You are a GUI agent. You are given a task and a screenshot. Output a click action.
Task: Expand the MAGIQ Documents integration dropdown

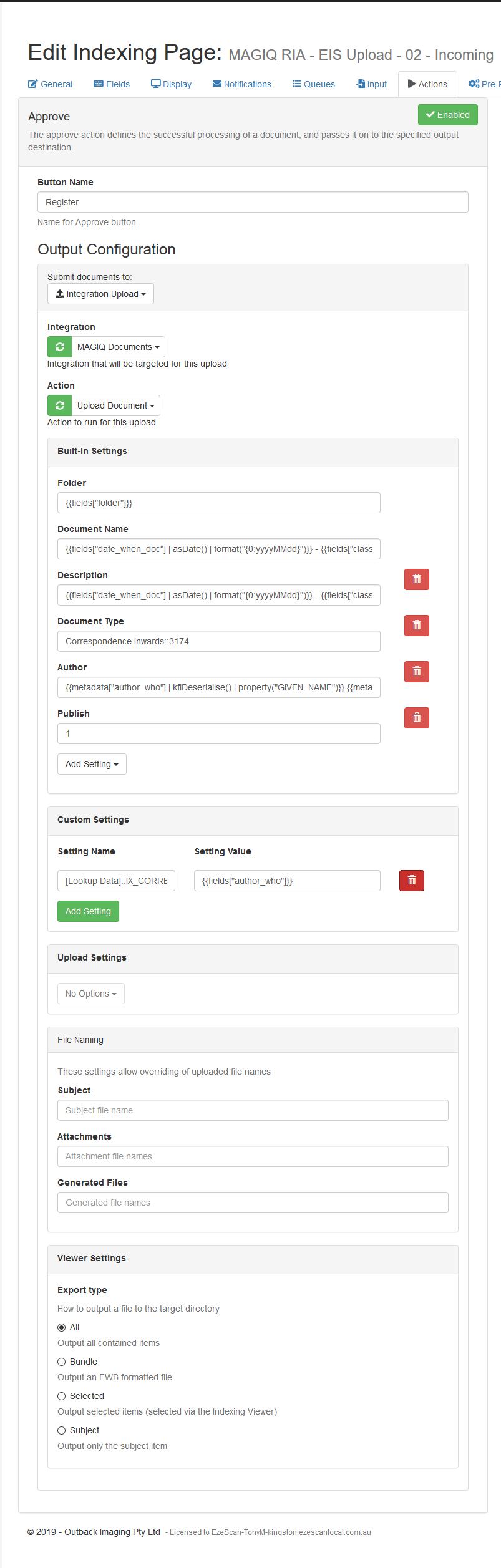pyautogui.click(x=118, y=347)
